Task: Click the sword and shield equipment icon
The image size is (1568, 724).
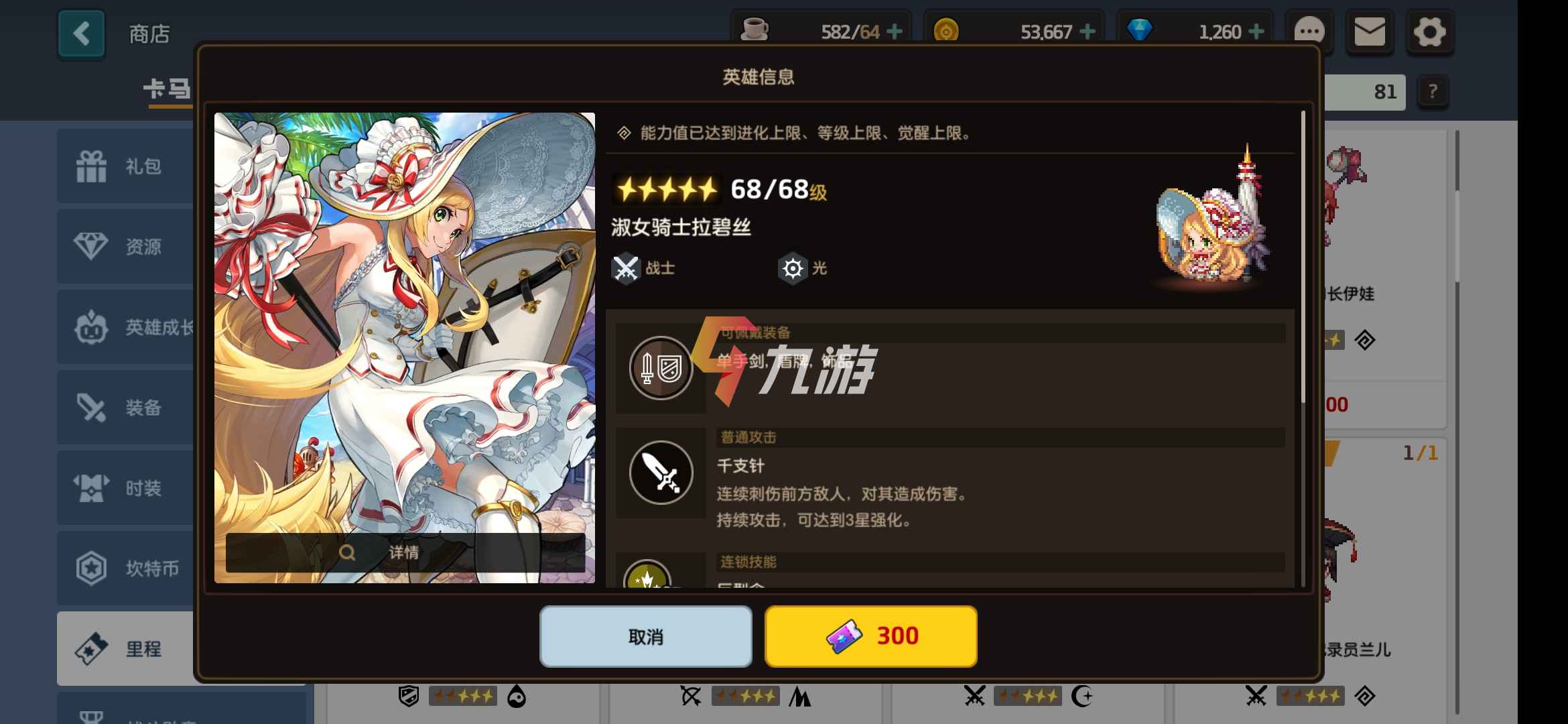Action: coord(661,367)
